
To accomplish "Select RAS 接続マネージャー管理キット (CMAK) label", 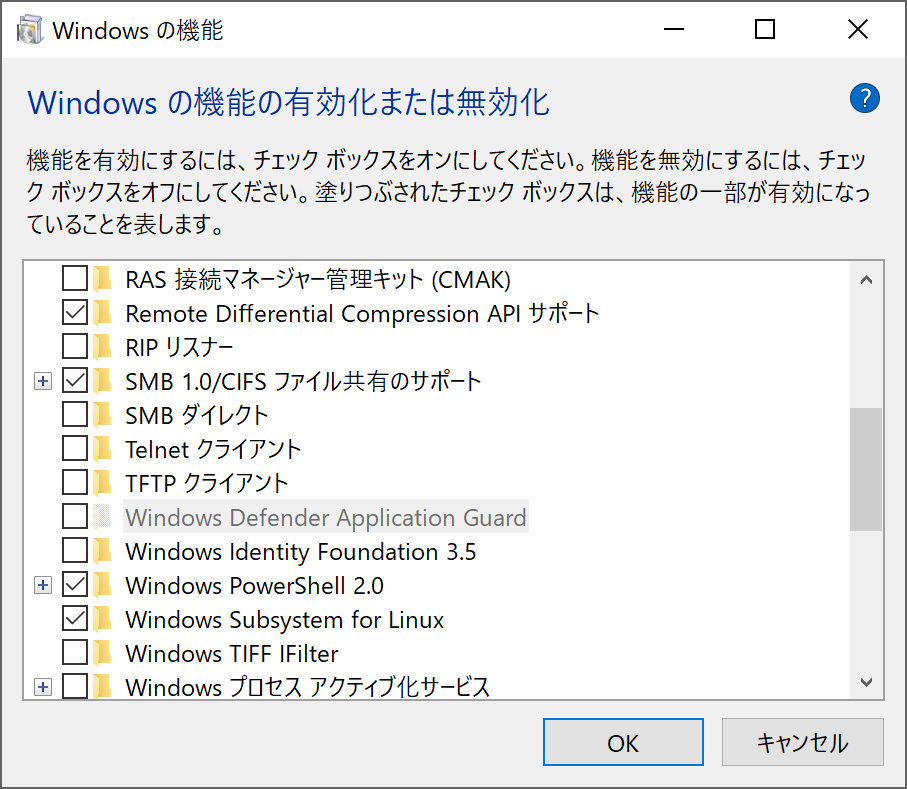I will (318, 279).
